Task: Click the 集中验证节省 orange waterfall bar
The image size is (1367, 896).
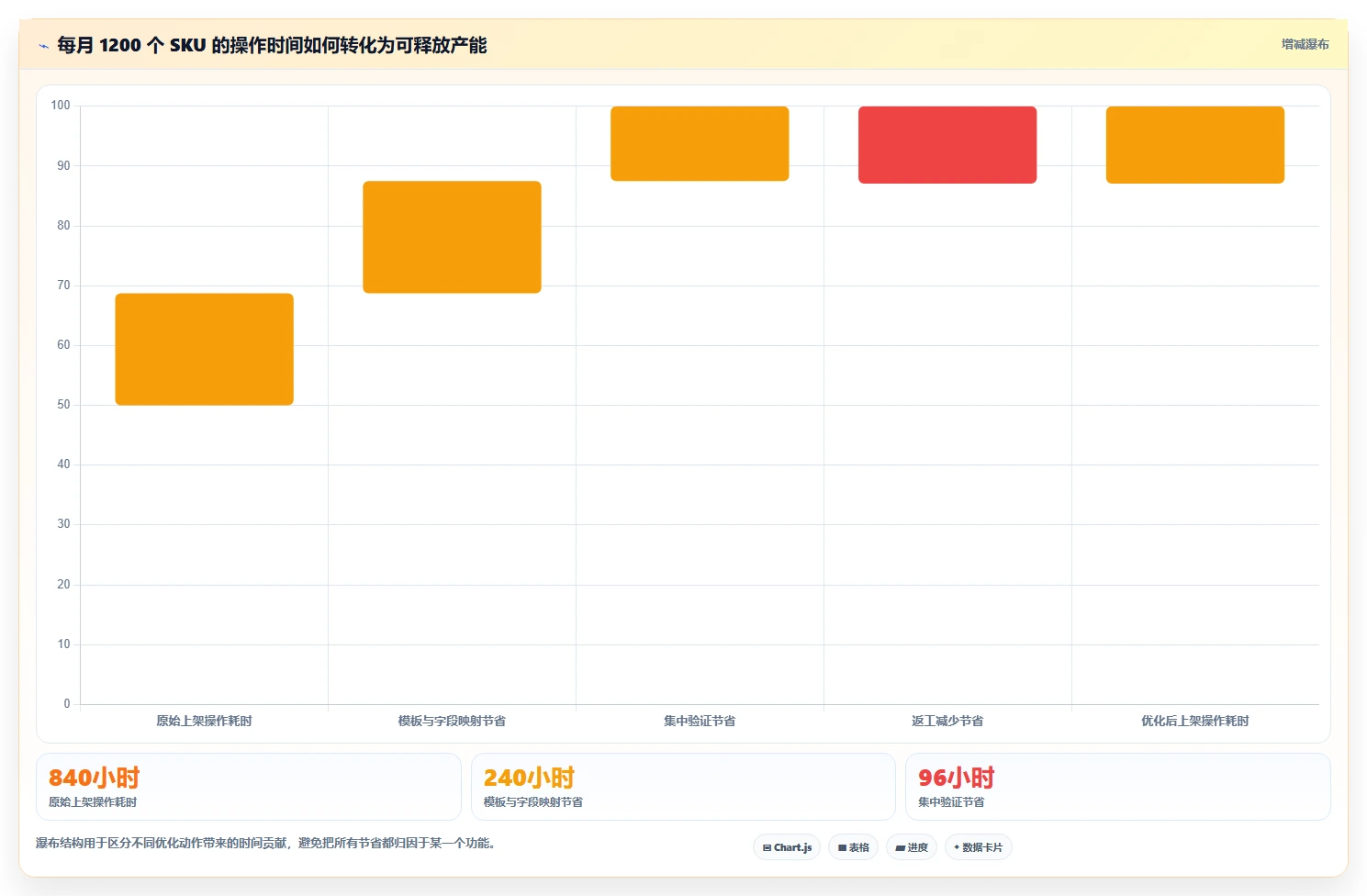Action: [x=700, y=143]
